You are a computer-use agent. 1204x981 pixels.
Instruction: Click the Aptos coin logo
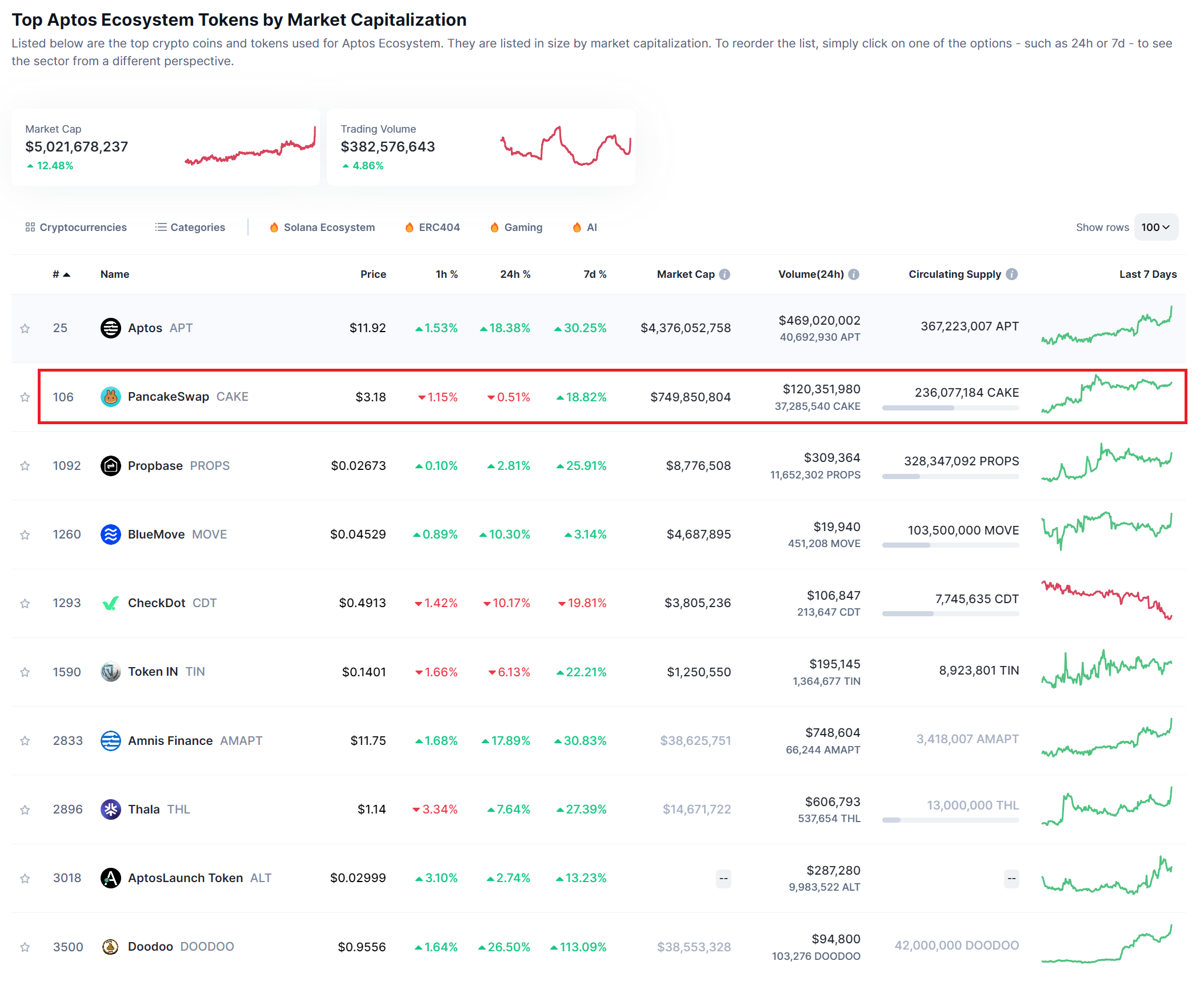(110, 328)
